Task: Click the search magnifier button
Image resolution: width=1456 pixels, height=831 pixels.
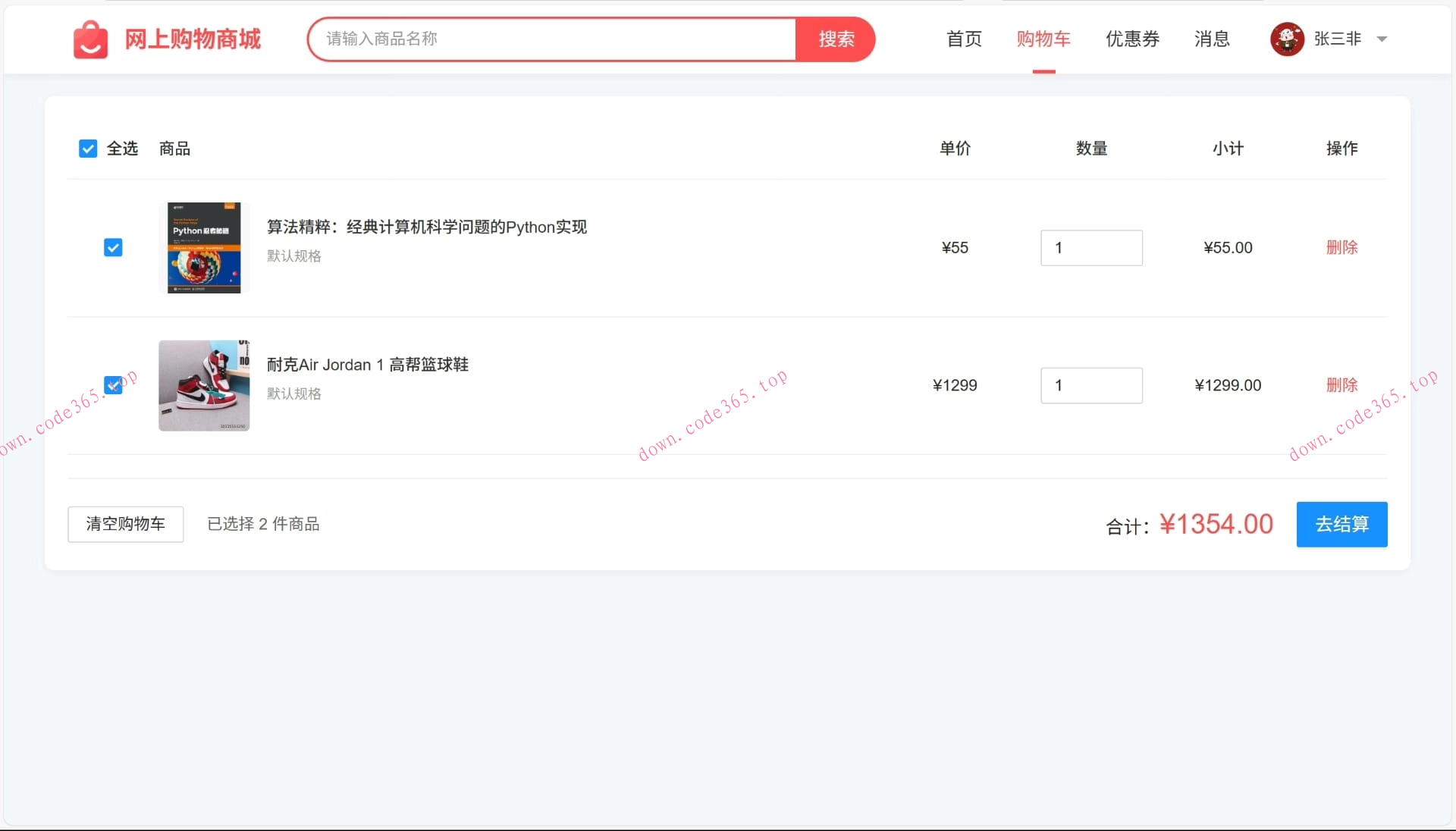Action: 835,39
